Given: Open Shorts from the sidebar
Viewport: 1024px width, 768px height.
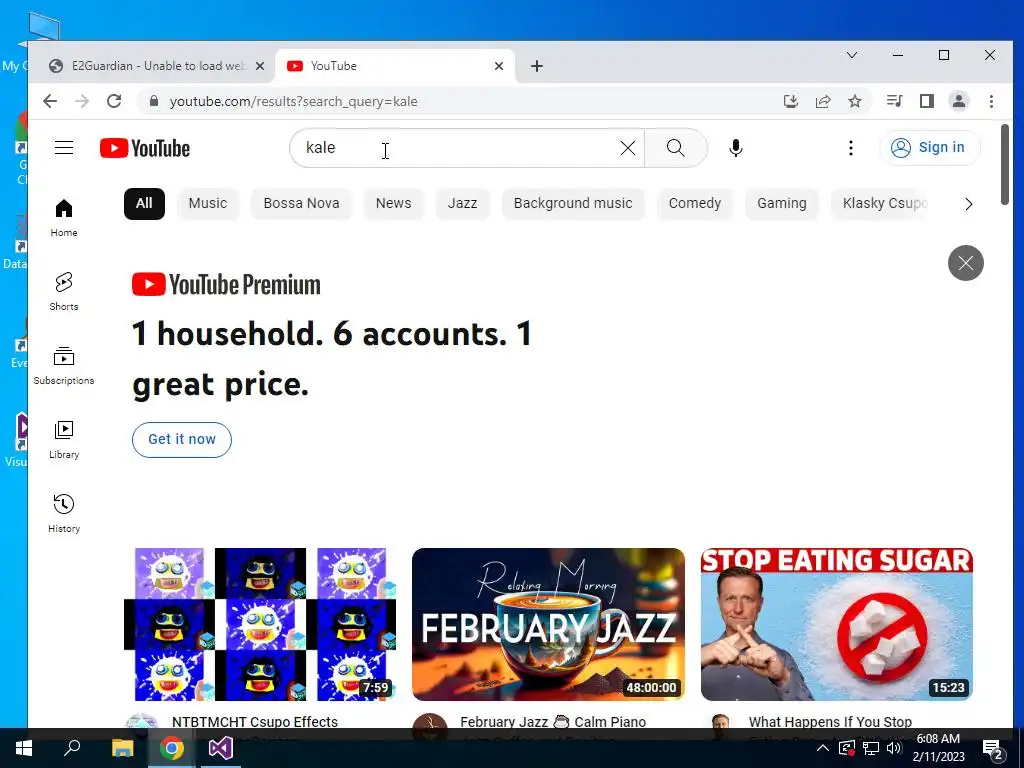Looking at the screenshot, I should click(x=64, y=291).
